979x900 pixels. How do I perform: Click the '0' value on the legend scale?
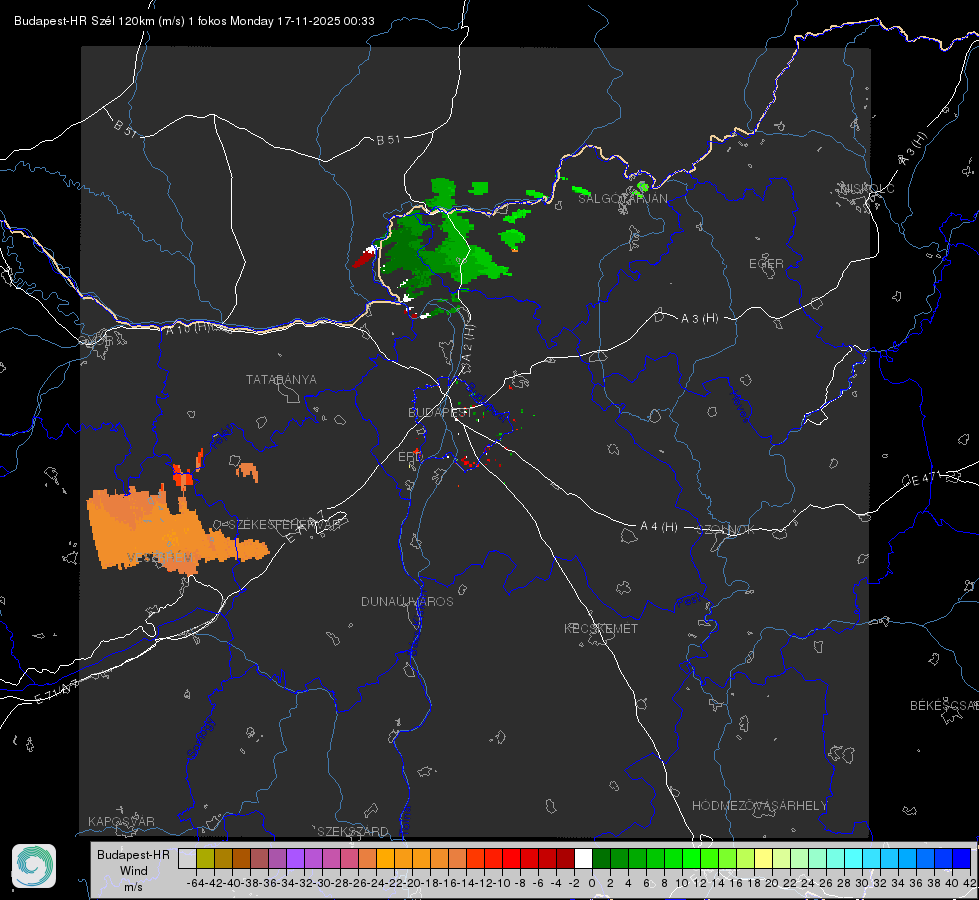tap(592, 883)
